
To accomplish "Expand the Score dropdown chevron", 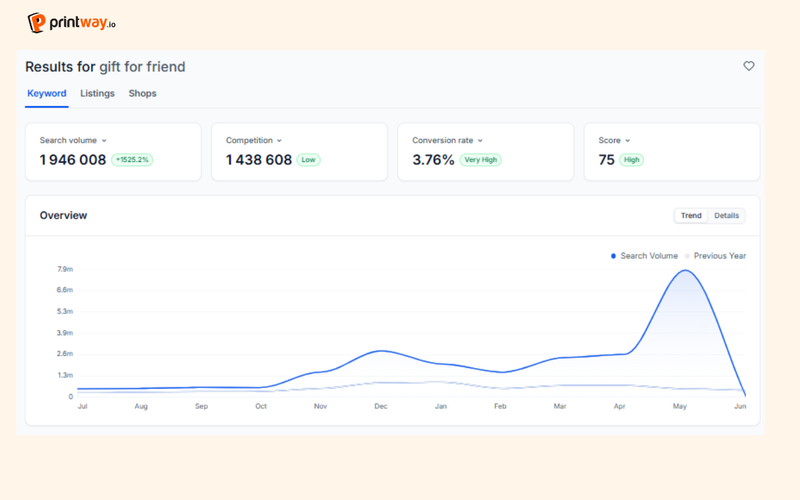I will (628, 141).
